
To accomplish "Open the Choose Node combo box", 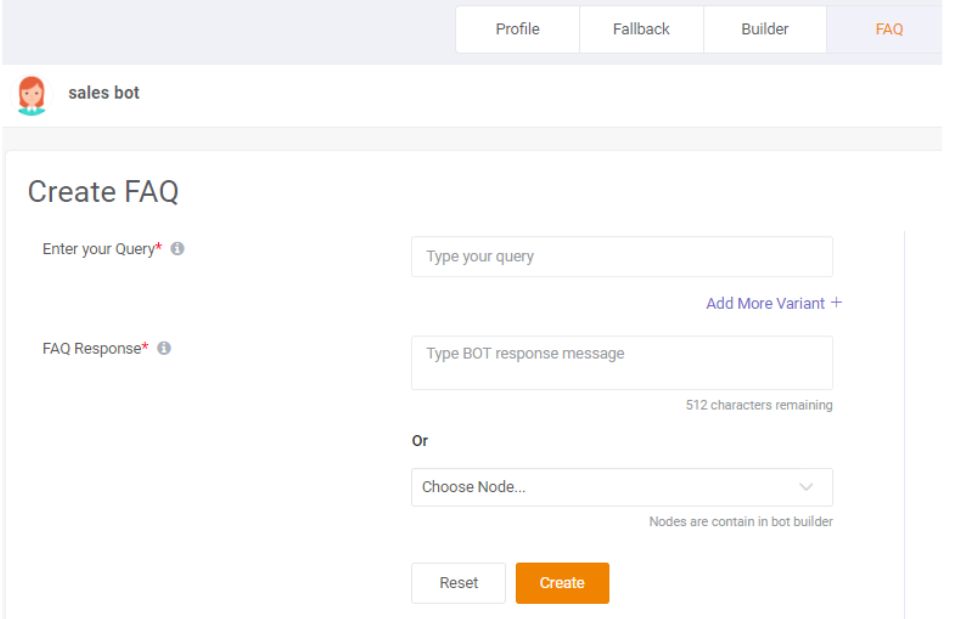I will (x=622, y=487).
